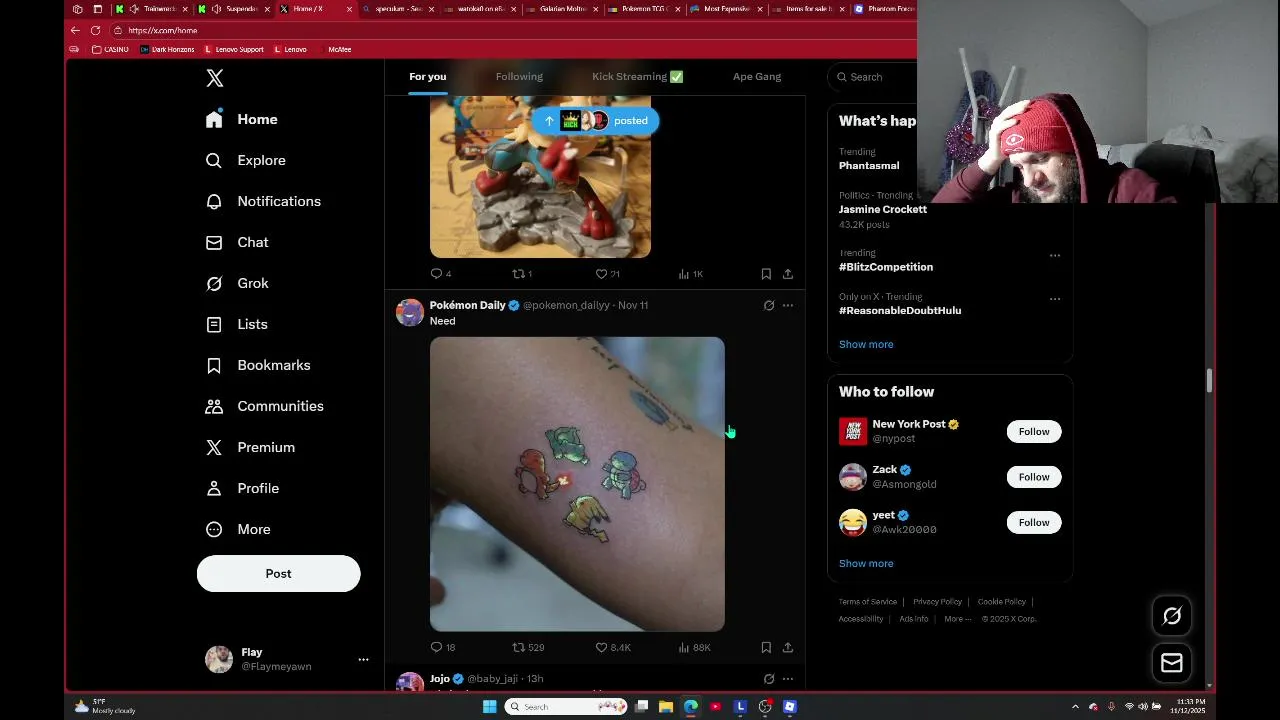
Task: Open Communities icon in sidebar
Action: pos(214,406)
